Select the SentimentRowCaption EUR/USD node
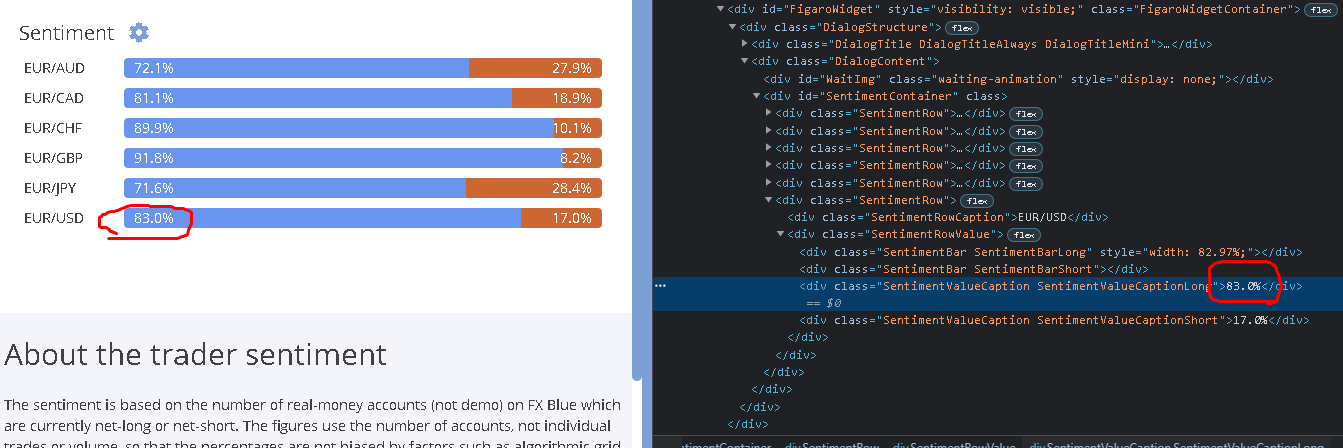The image size is (1343, 448). [x=948, y=217]
